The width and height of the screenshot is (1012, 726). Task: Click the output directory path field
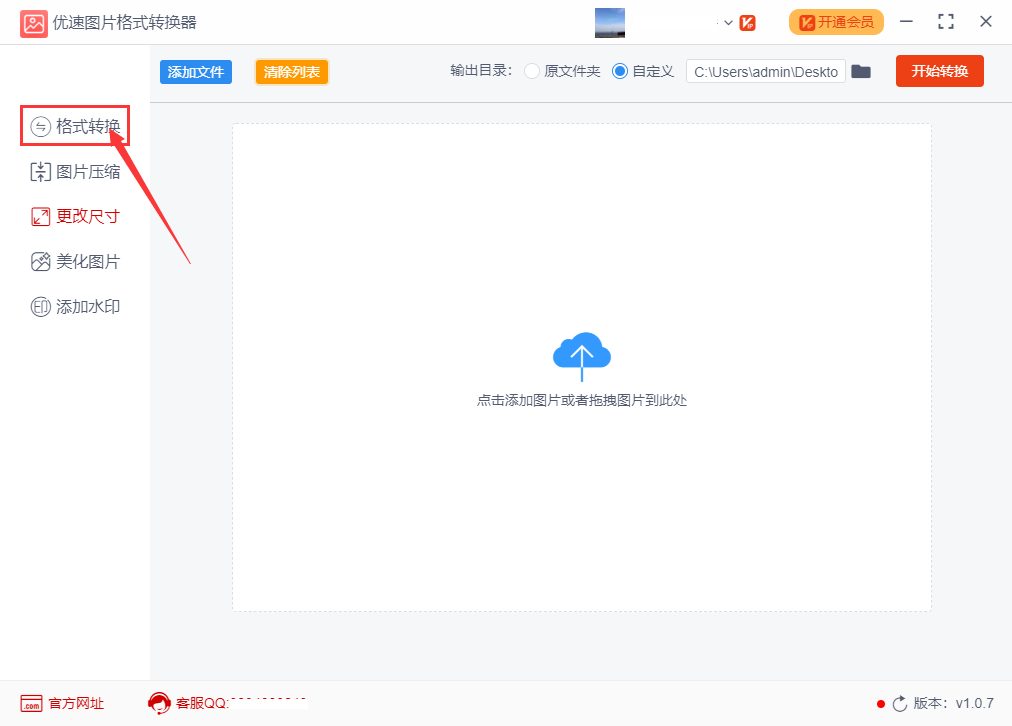tap(765, 71)
